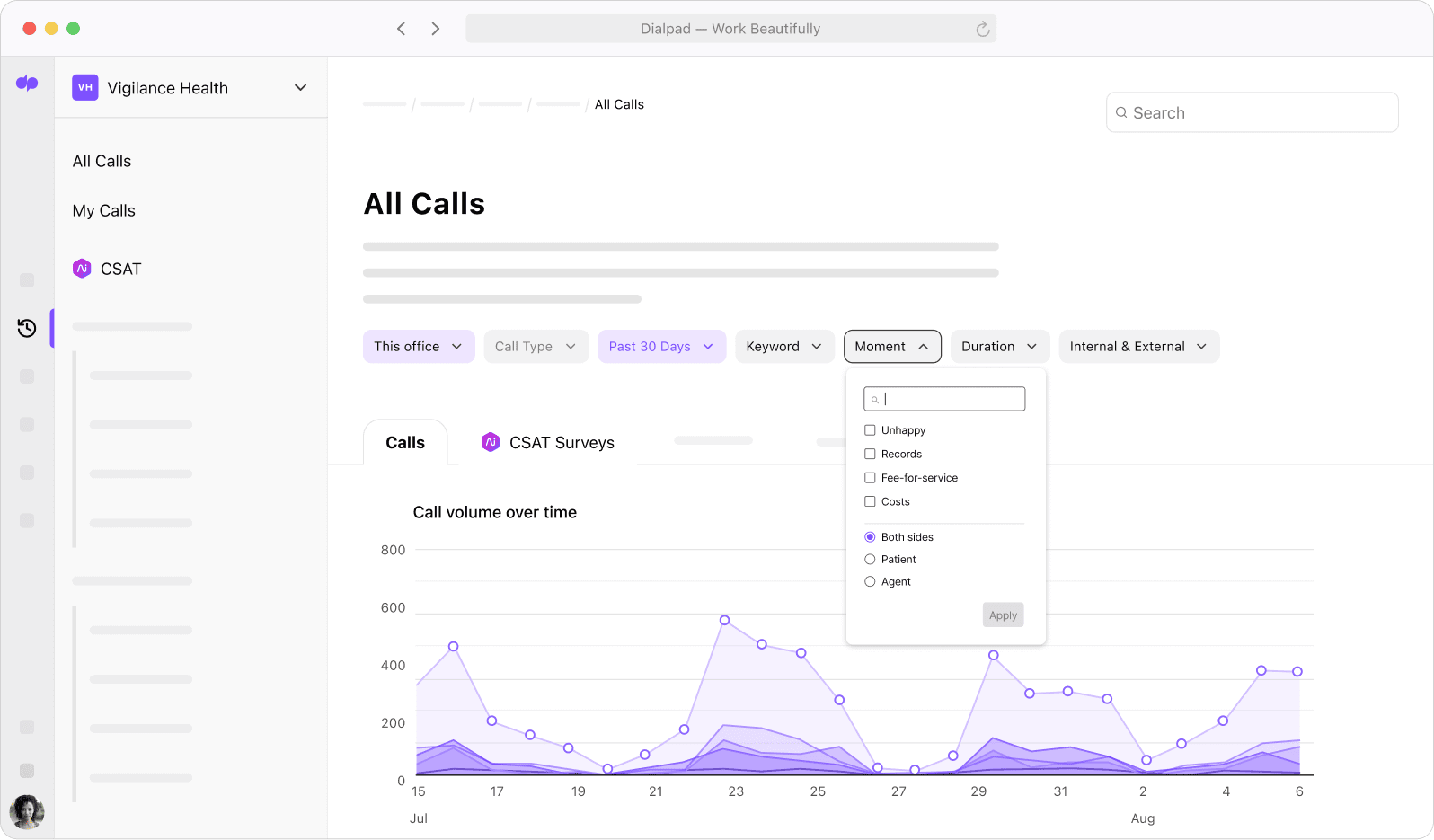Check the Costs moment checkbox
Viewport: 1434px width, 840px height.
[x=870, y=501]
